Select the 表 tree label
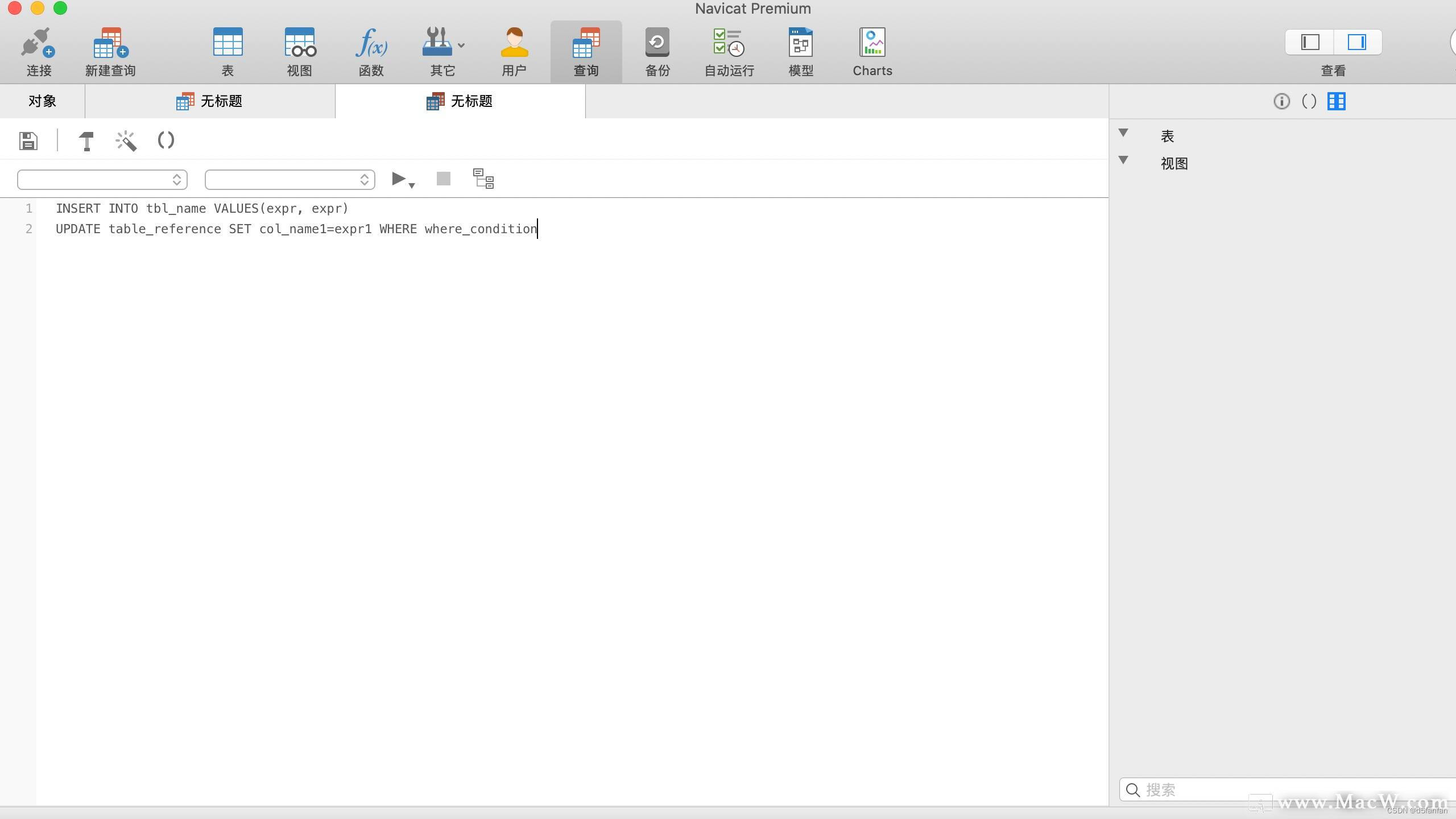Image resolution: width=1456 pixels, height=819 pixels. coord(1168,136)
